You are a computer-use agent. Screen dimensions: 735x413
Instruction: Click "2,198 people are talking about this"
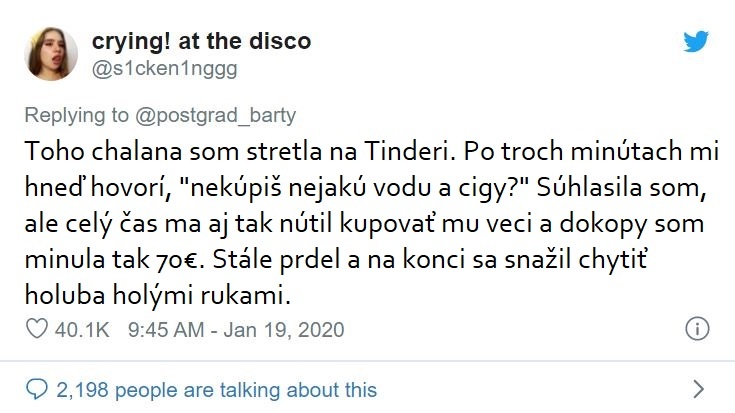click(x=216, y=389)
